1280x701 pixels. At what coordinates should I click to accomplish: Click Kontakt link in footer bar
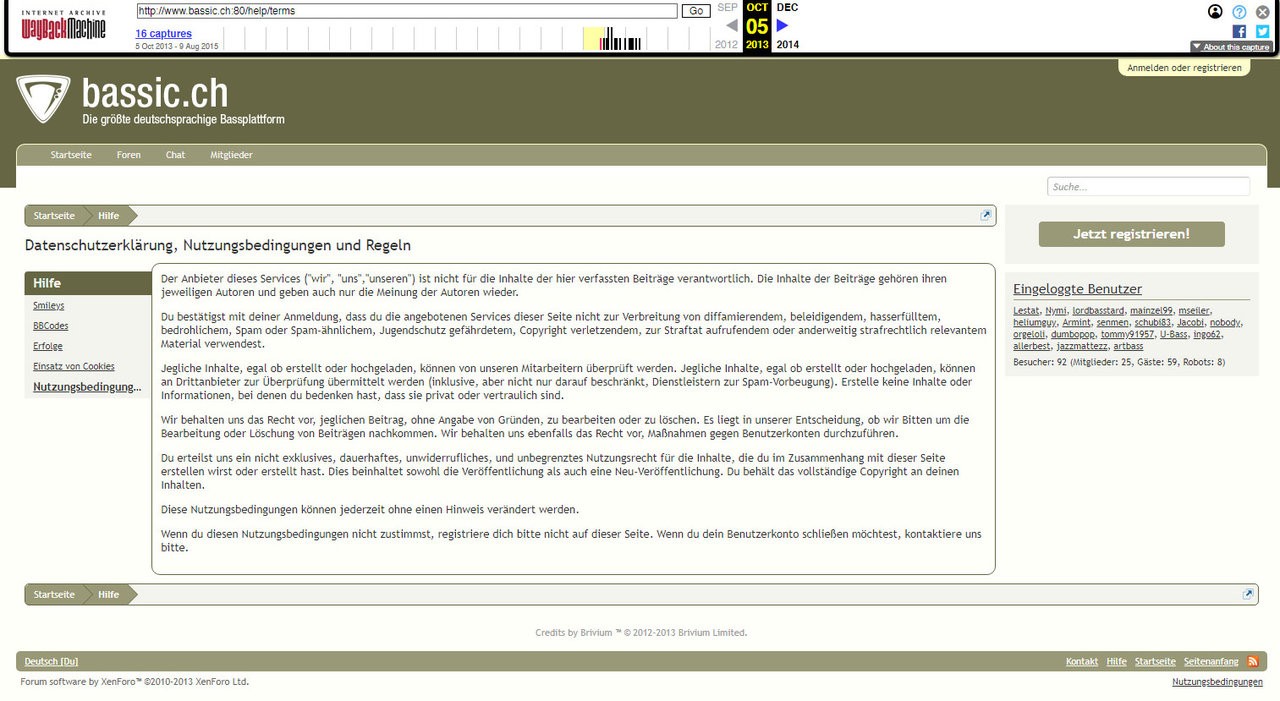[x=1082, y=661]
